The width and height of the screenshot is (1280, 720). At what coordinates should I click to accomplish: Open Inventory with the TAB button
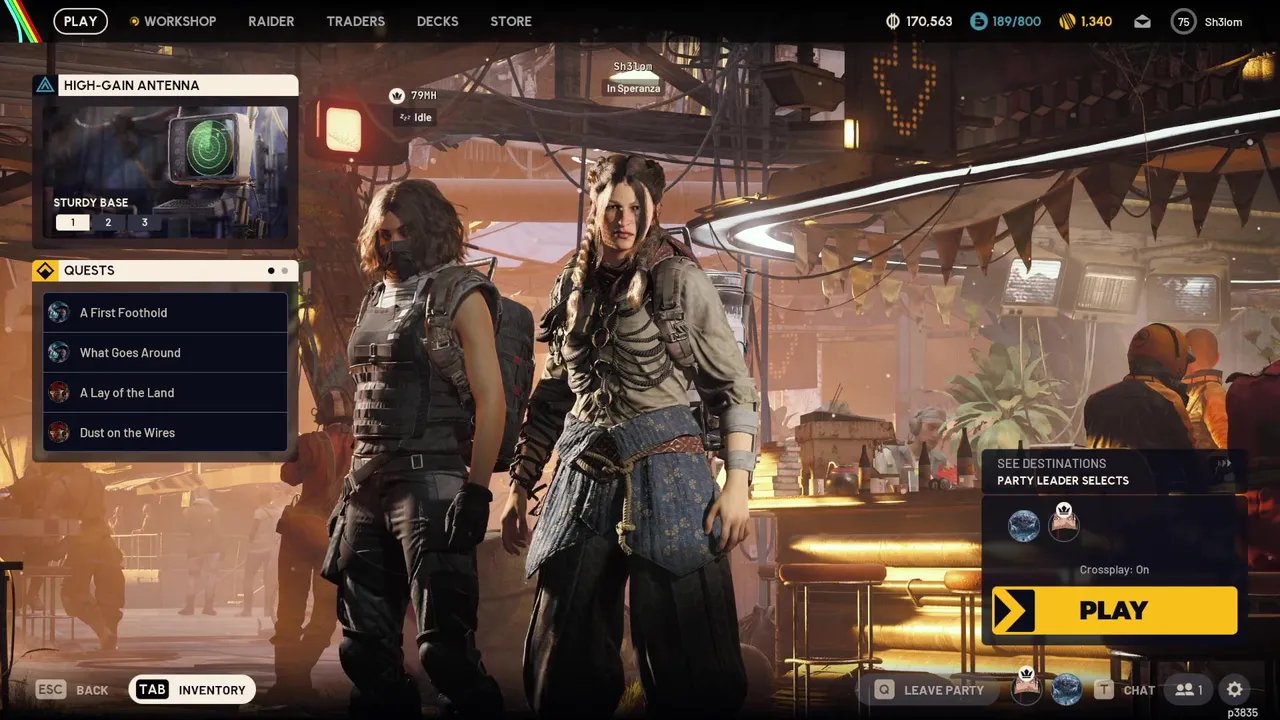pyautogui.click(x=192, y=689)
